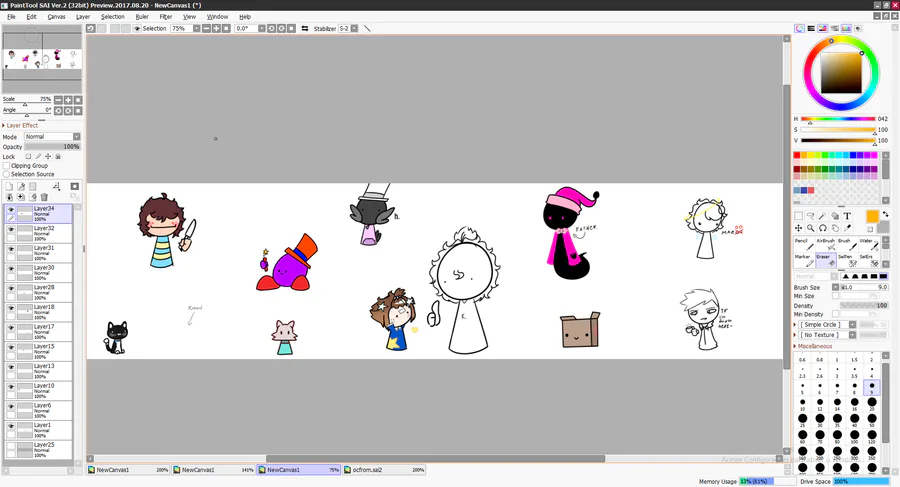The height and width of the screenshot is (487, 900).
Task: Hide Layer18 visibility eye
Action: click(11, 308)
